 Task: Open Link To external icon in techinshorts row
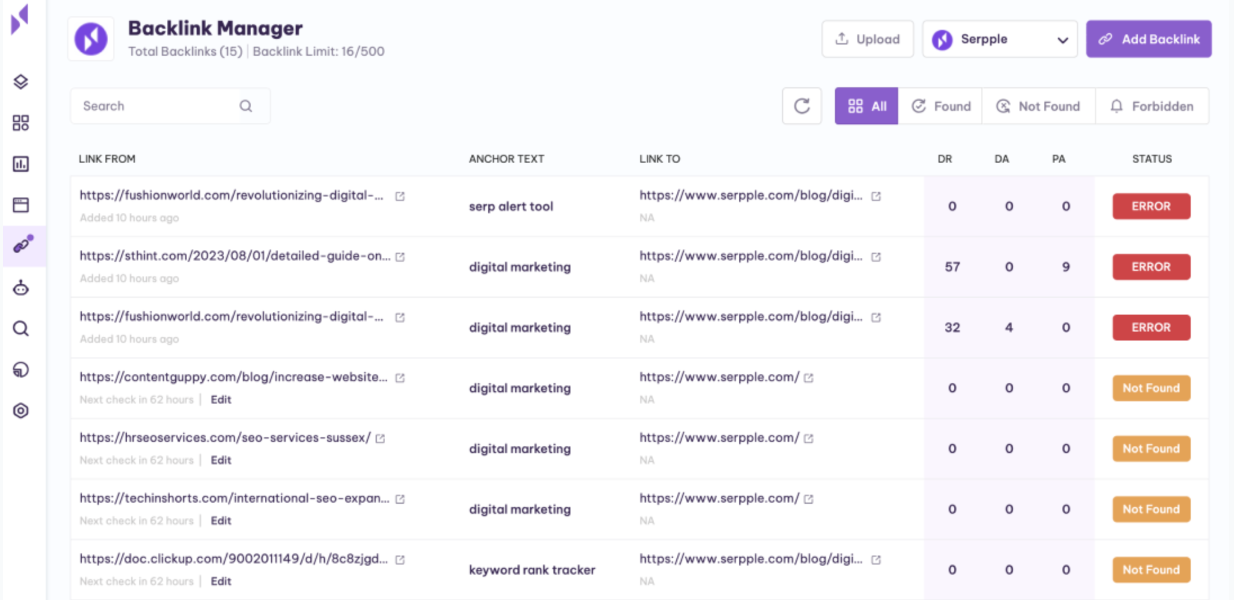click(809, 499)
